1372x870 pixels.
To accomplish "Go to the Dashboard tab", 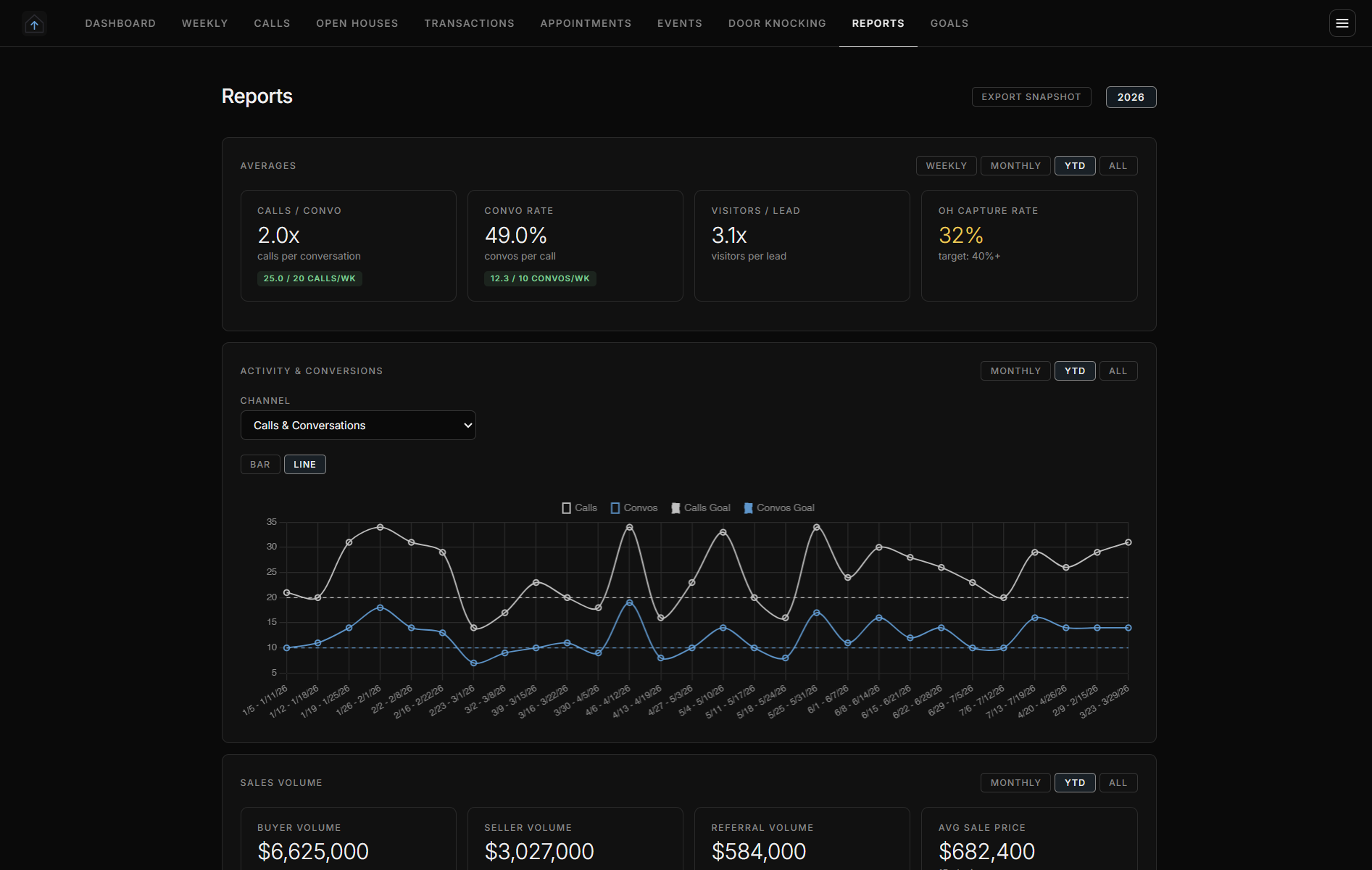I will (x=120, y=23).
